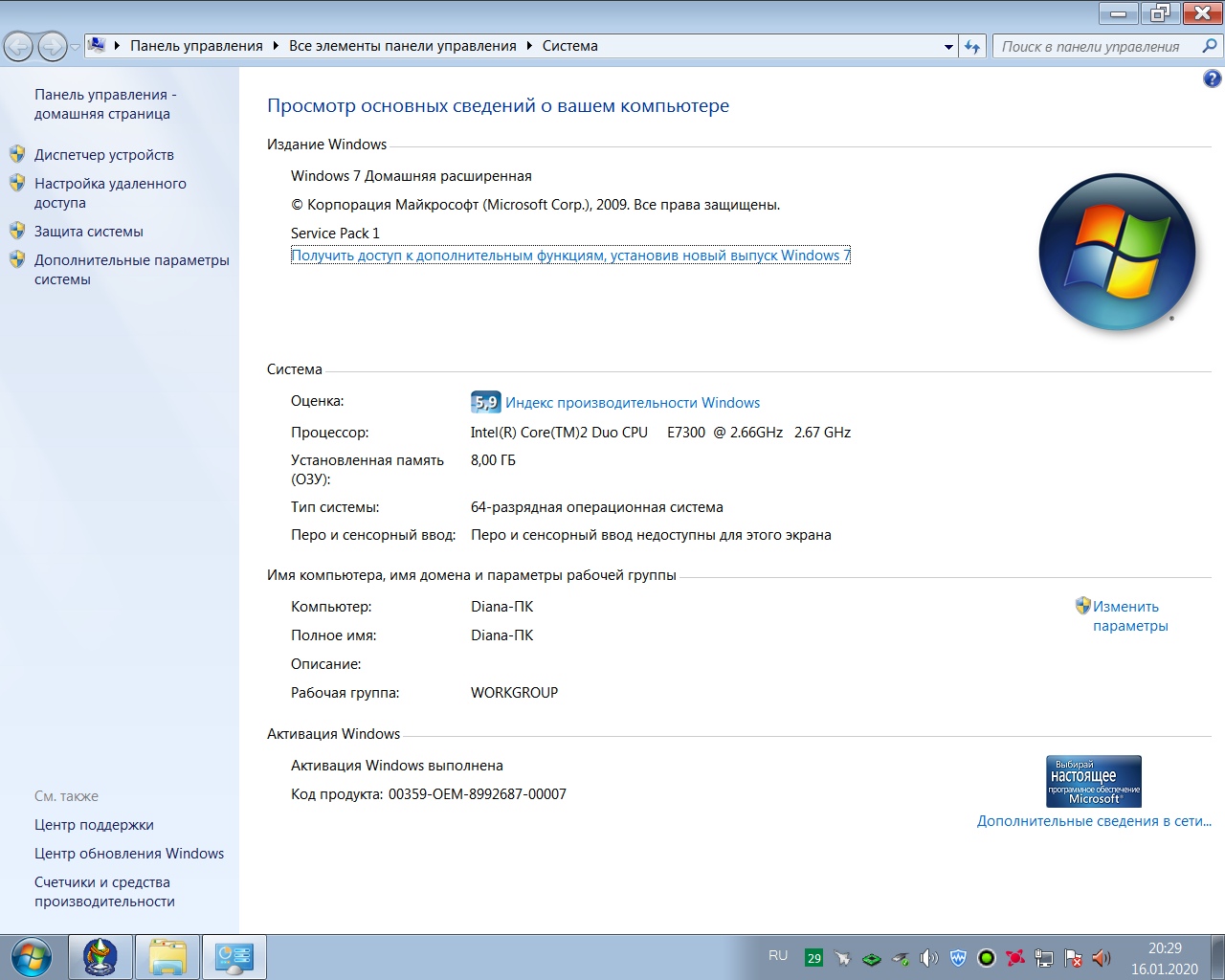The height and width of the screenshot is (980, 1225).
Task: Click the network computer tray icon
Action: (x=1044, y=958)
